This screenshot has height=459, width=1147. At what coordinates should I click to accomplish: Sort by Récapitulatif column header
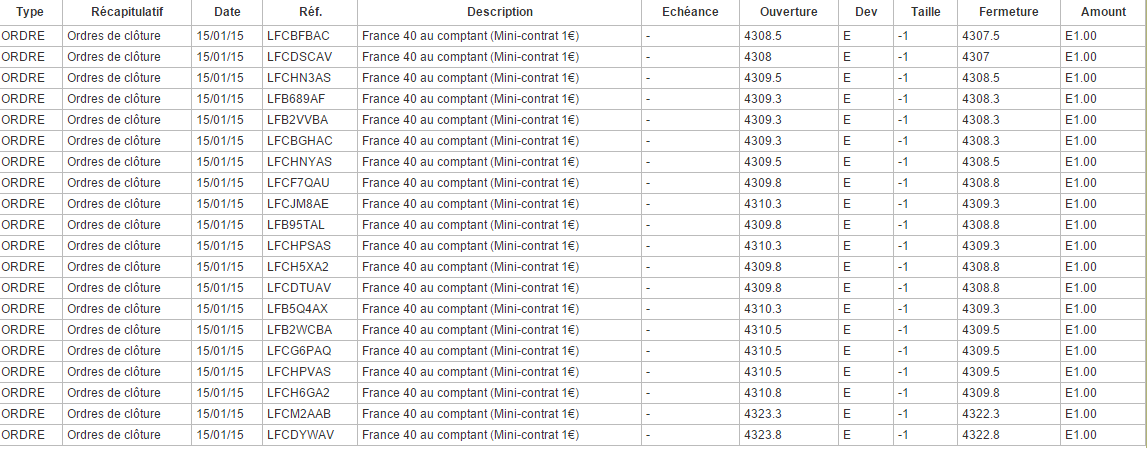point(126,12)
